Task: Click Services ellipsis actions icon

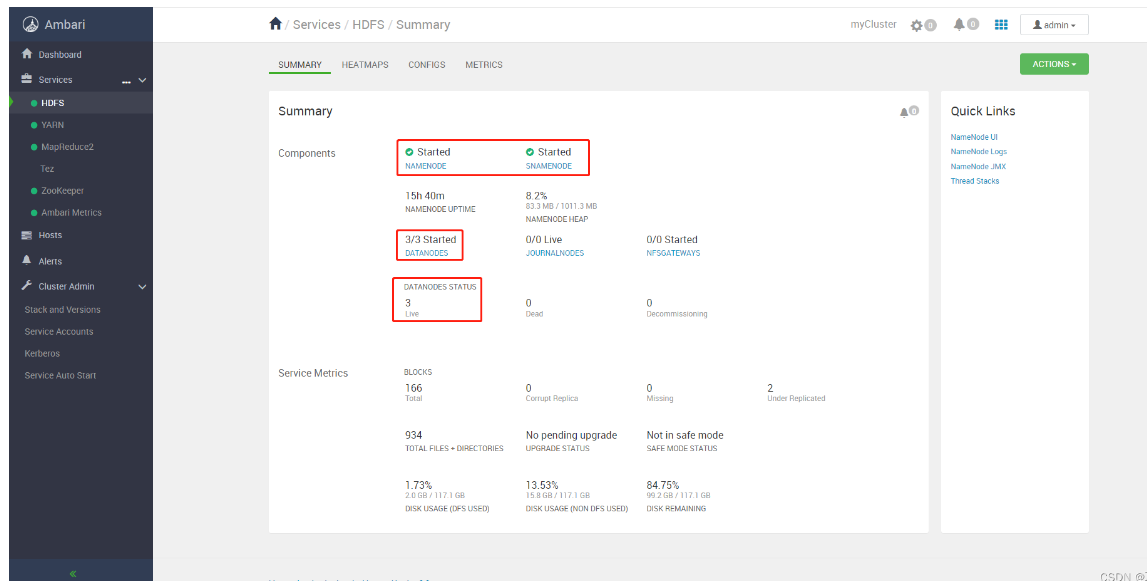Action: (x=127, y=80)
